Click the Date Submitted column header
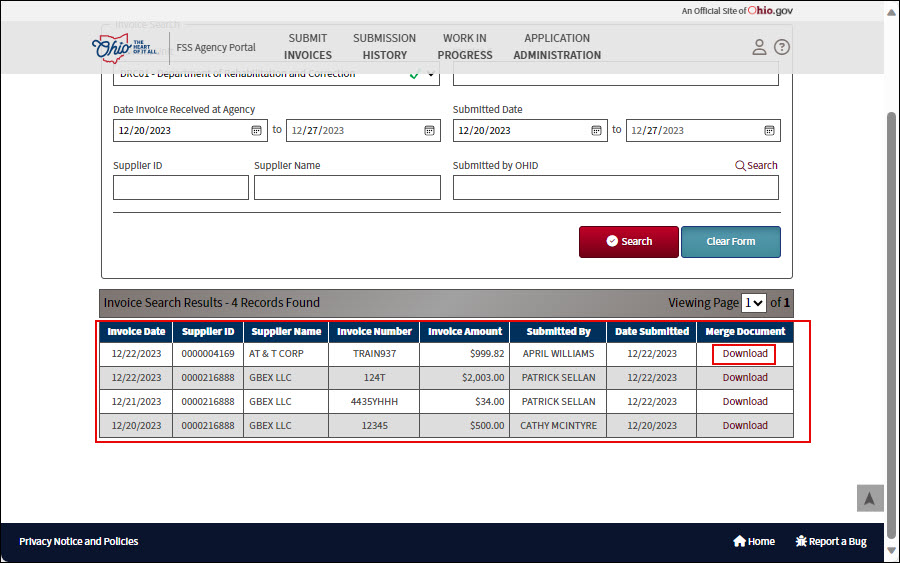 click(x=652, y=332)
